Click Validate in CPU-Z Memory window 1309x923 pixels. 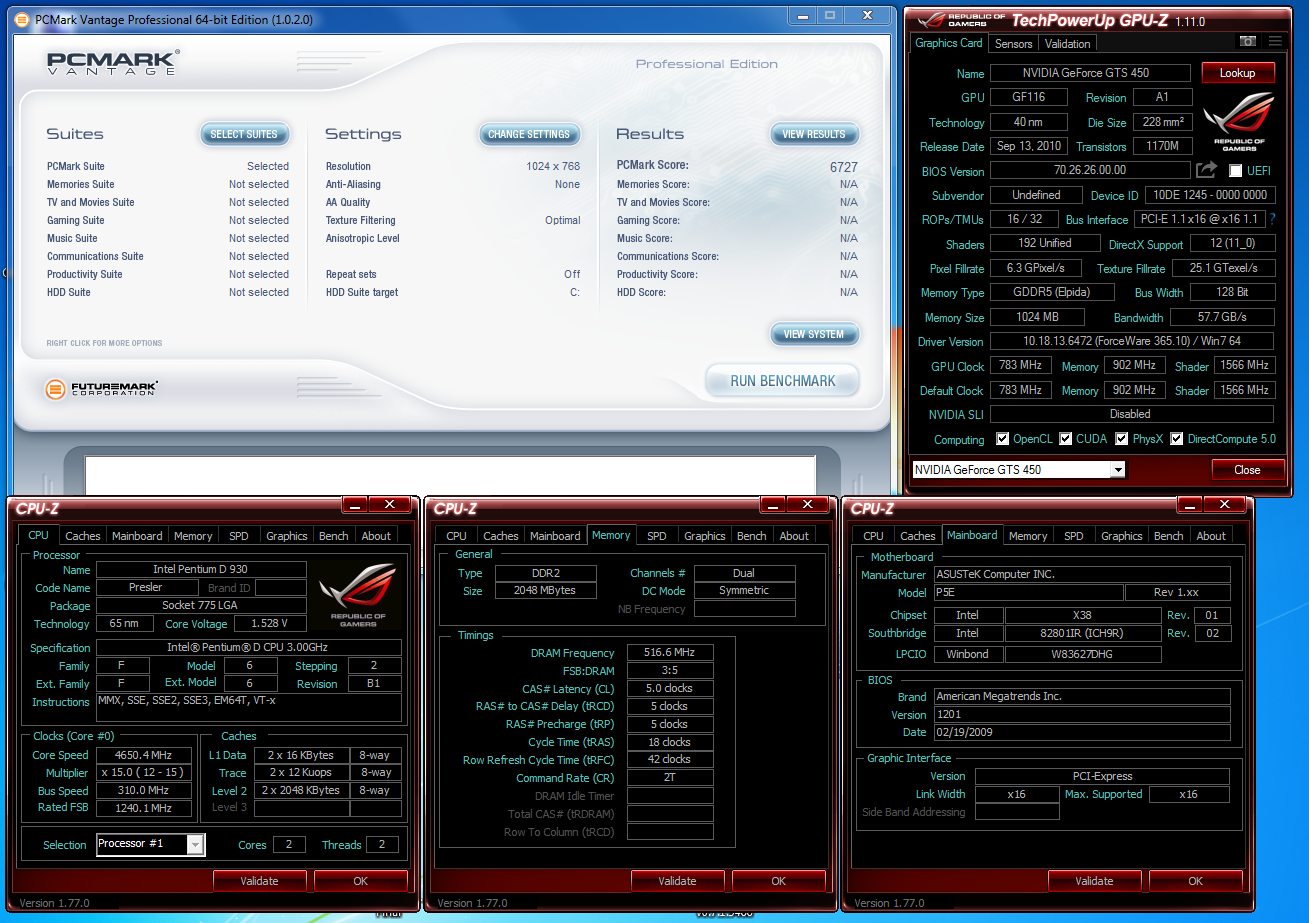click(x=677, y=881)
